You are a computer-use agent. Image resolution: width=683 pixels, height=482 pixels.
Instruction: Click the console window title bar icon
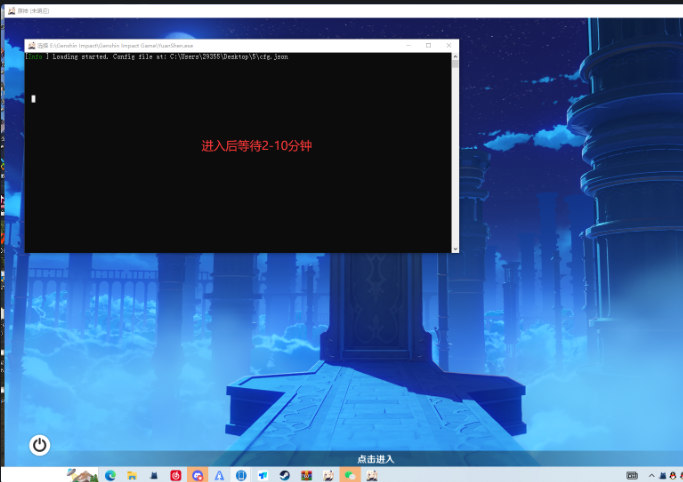[x=31, y=46]
